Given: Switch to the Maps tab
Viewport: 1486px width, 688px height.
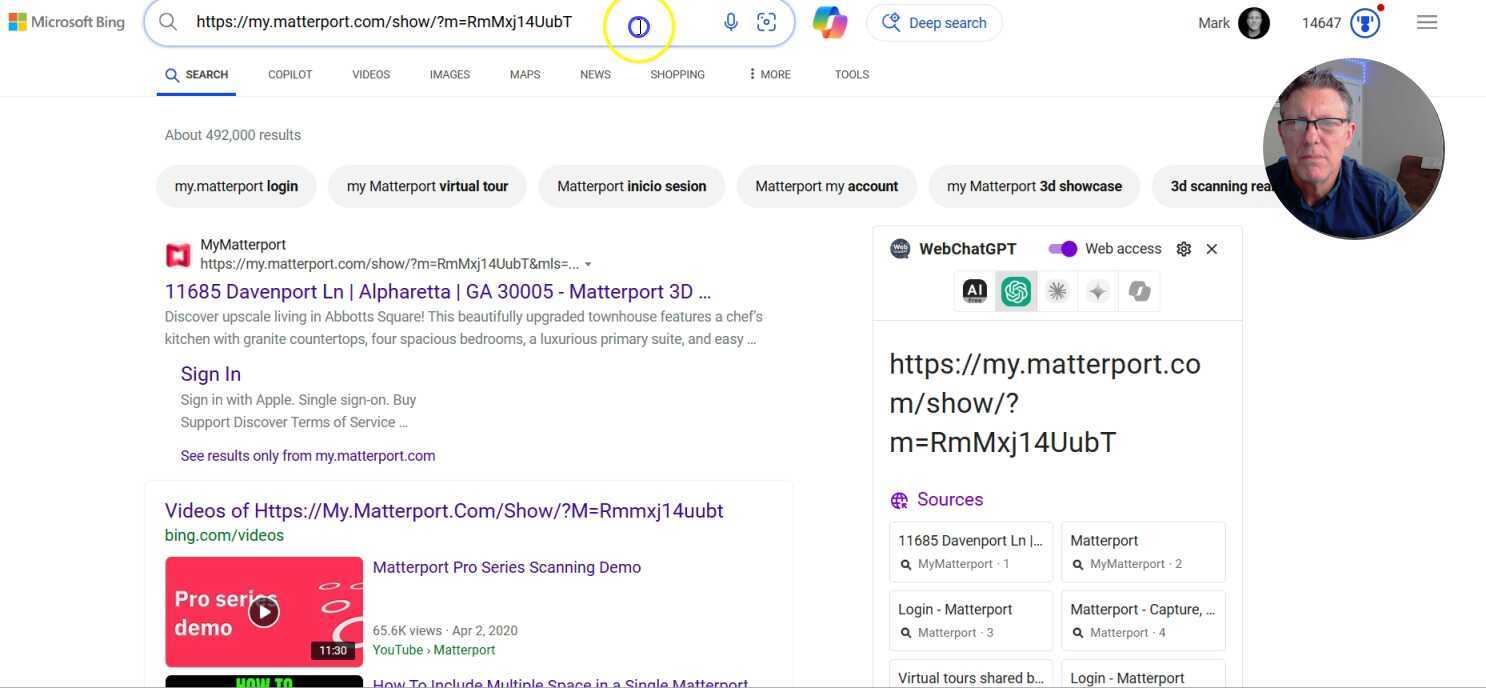Looking at the screenshot, I should click(x=525, y=75).
